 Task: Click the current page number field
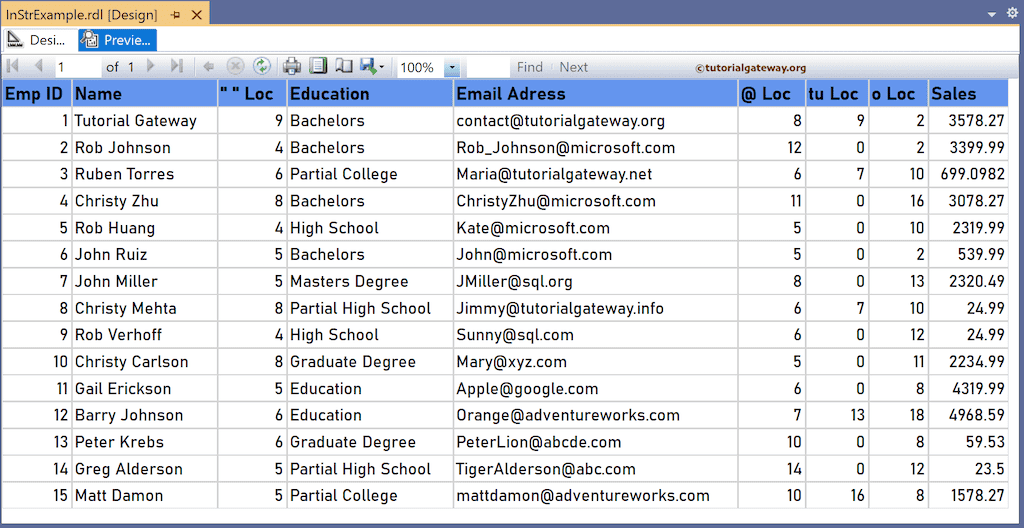(78, 67)
